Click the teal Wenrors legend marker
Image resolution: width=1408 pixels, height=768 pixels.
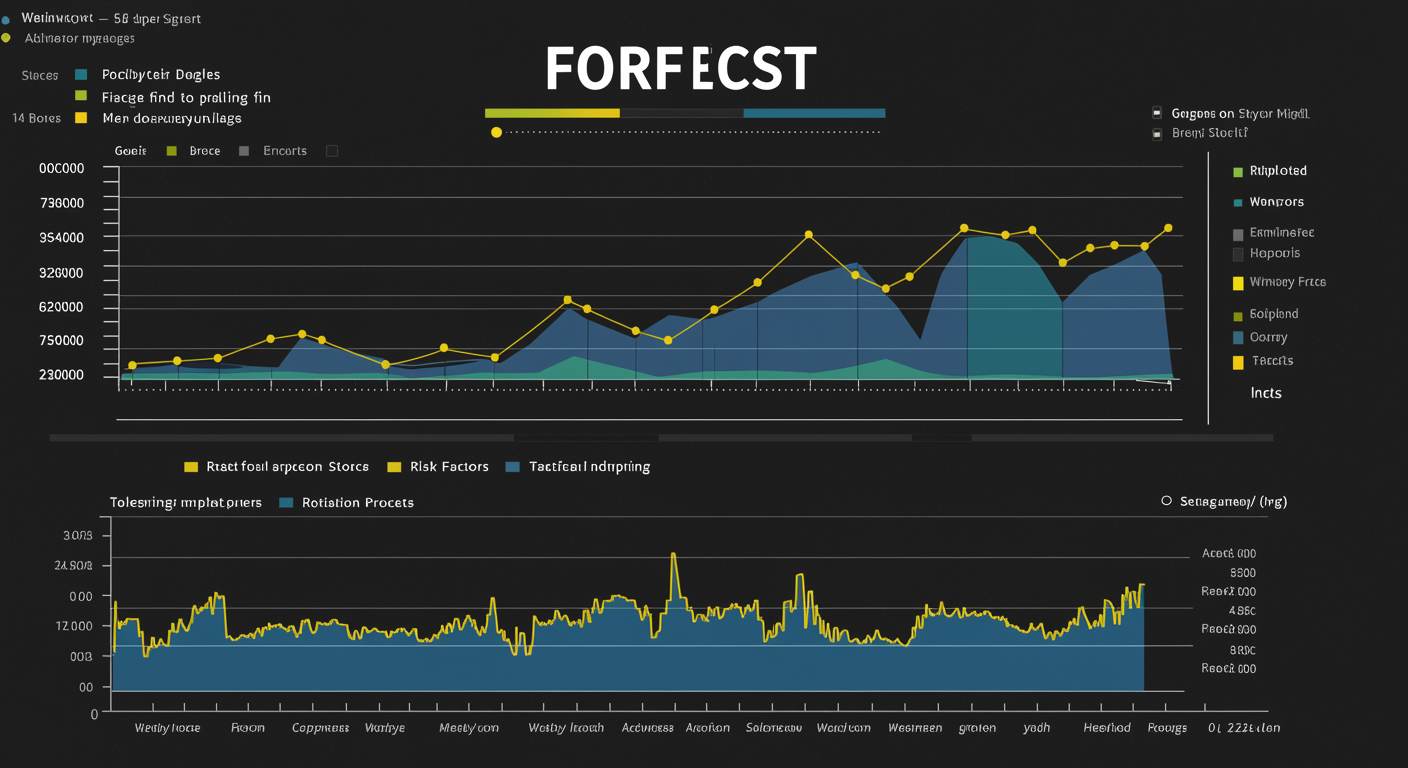coord(1238,203)
